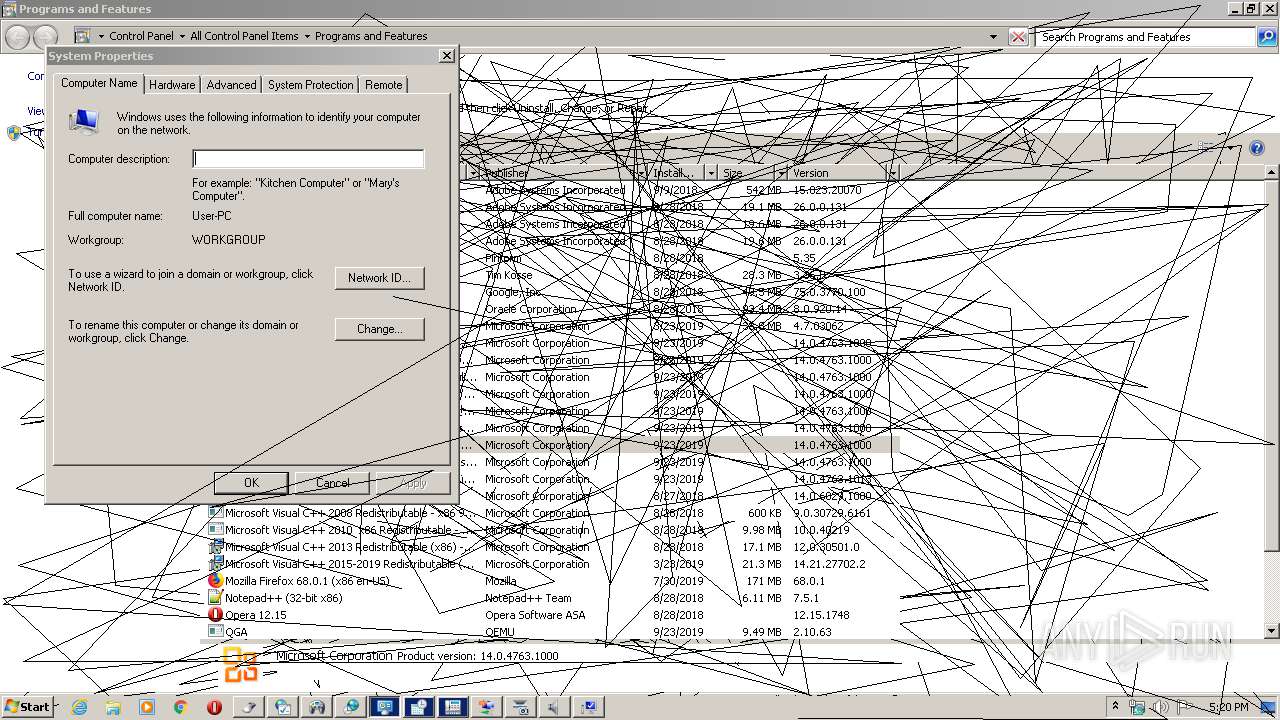Switch to the Remote tab
The width and height of the screenshot is (1280, 720).
click(383, 85)
